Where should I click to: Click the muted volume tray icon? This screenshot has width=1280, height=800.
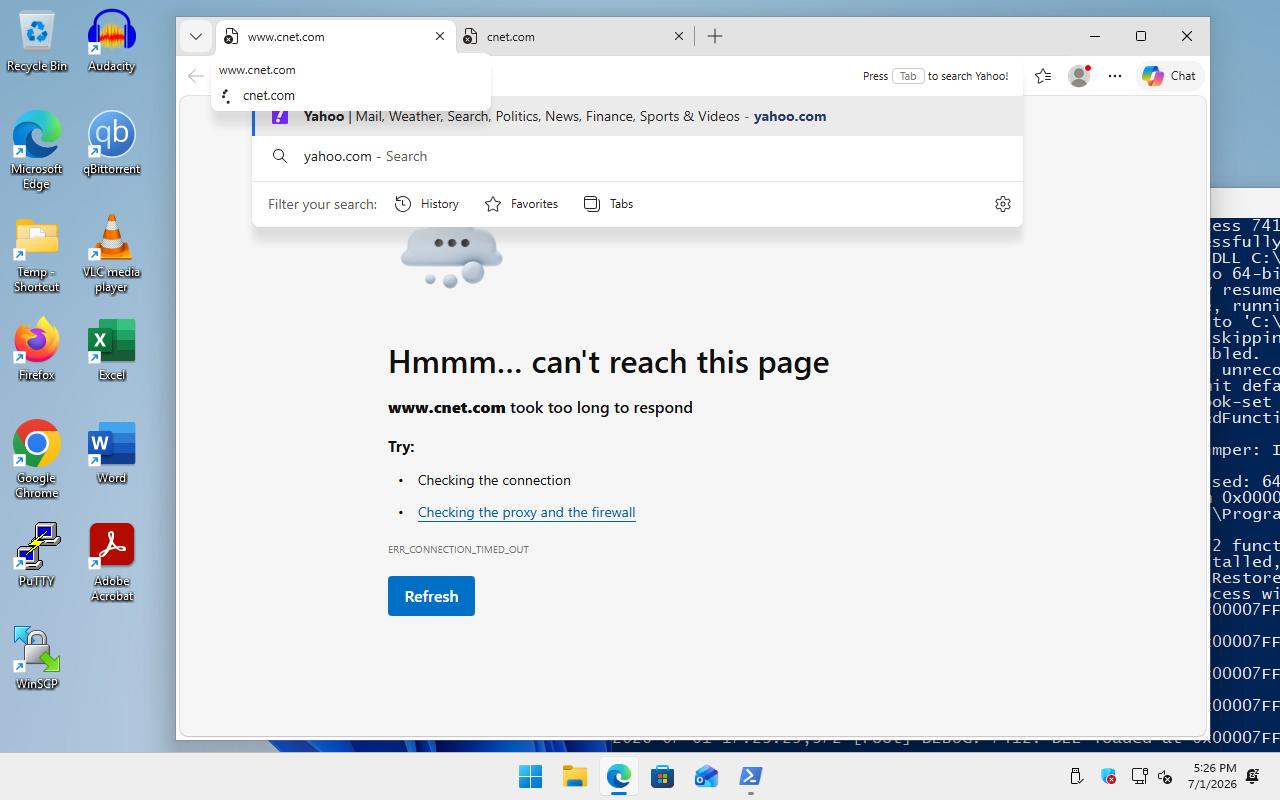coord(1165,776)
